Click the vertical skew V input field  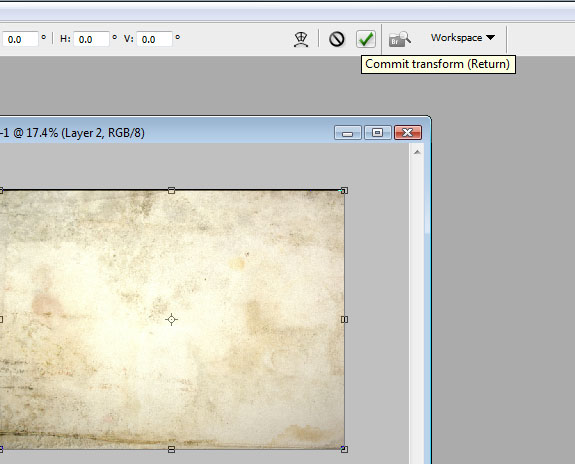point(154,39)
